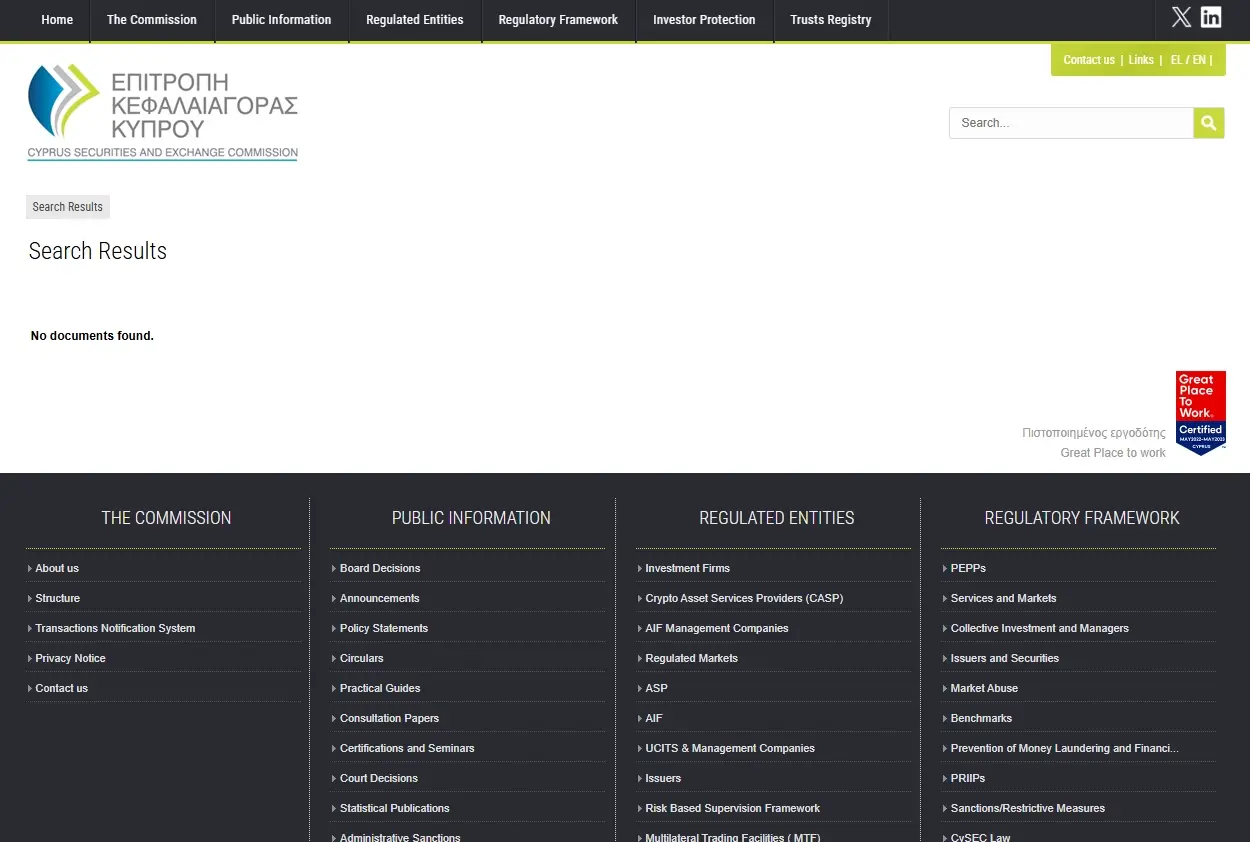
Task: Click the Search Results breadcrumb
Action: pyautogui.click(x=67, y=207)
